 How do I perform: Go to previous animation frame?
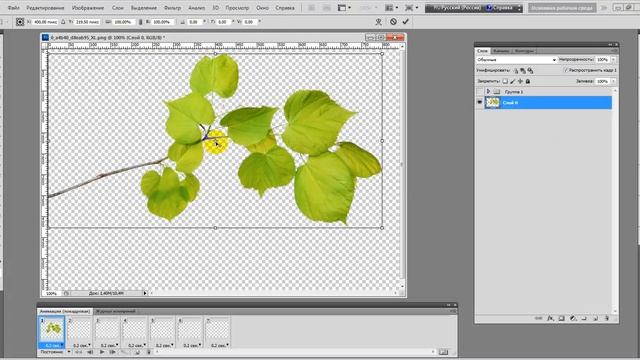click(90, 352)
